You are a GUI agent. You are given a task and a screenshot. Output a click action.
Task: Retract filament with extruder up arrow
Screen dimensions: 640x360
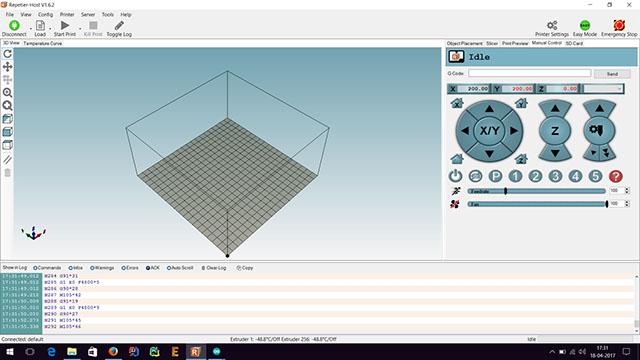(599, 109)
